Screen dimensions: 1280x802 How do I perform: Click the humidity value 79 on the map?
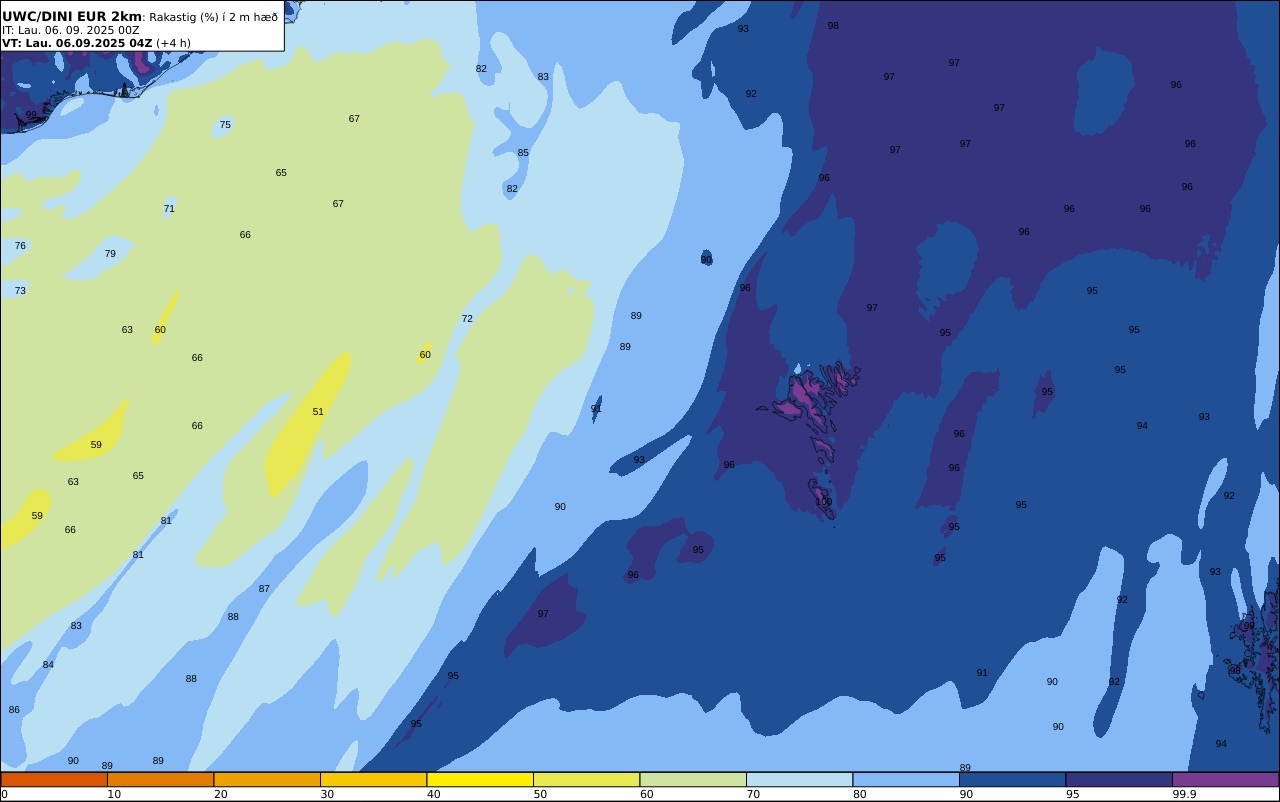coord(110,254)
